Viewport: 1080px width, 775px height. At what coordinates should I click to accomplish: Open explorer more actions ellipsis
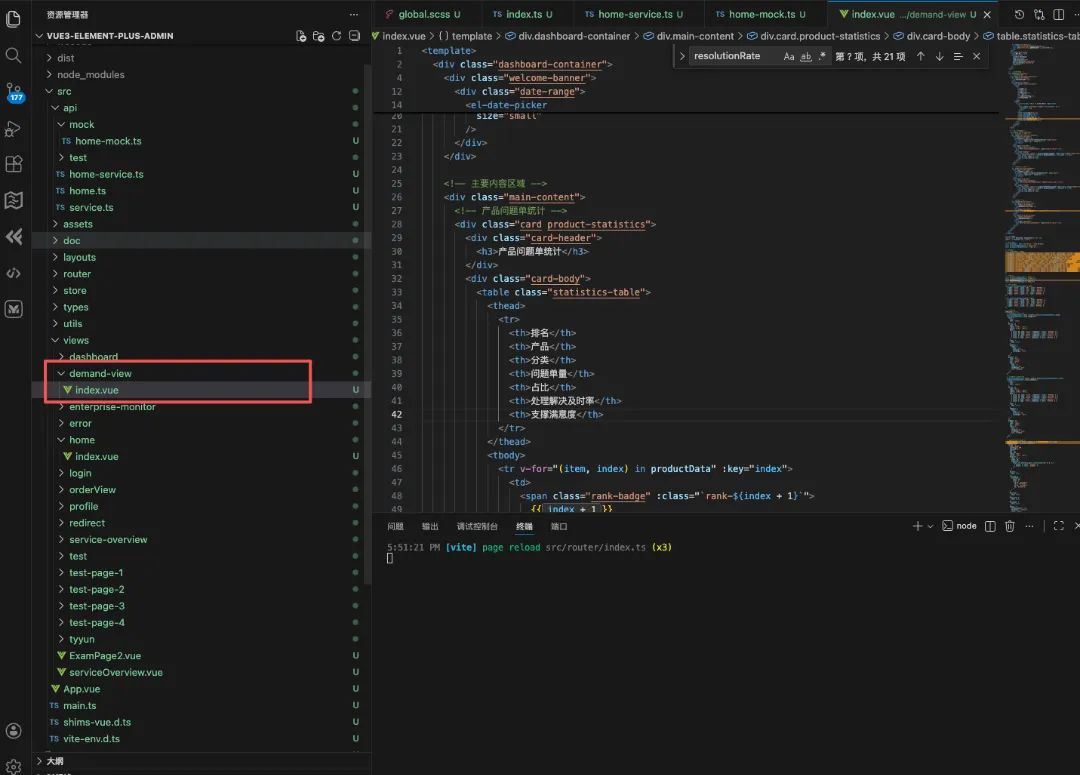point(353,14)
